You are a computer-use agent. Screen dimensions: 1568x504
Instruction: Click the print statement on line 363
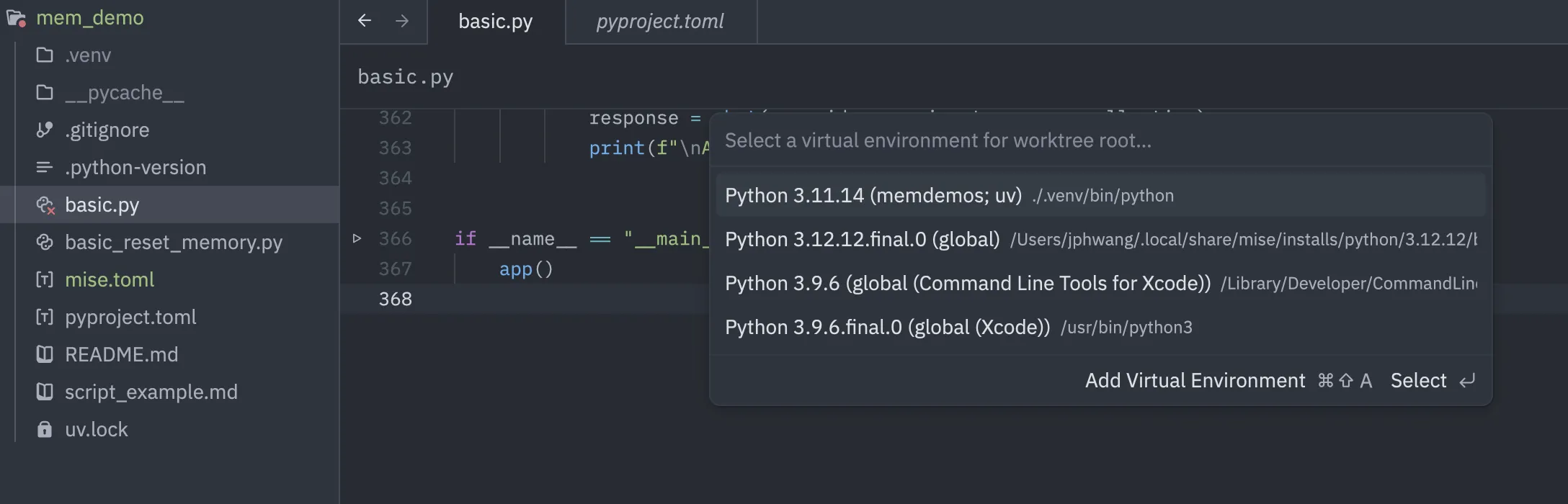[x=616, y=148]
